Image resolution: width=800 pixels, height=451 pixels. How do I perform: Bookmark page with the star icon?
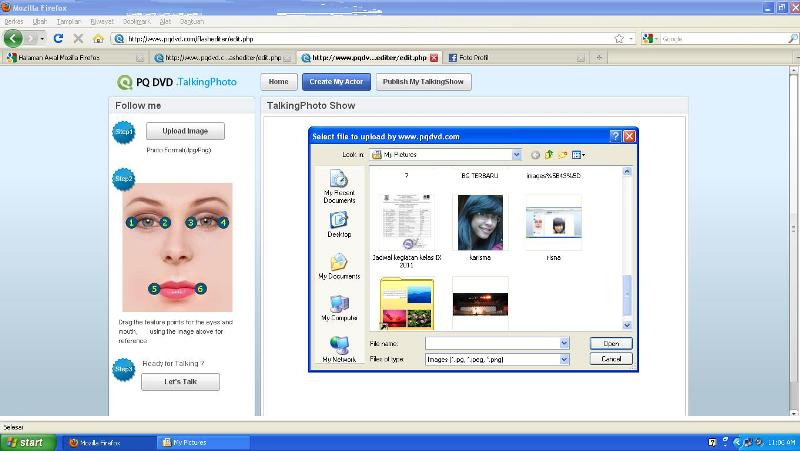tap(620, 38)
